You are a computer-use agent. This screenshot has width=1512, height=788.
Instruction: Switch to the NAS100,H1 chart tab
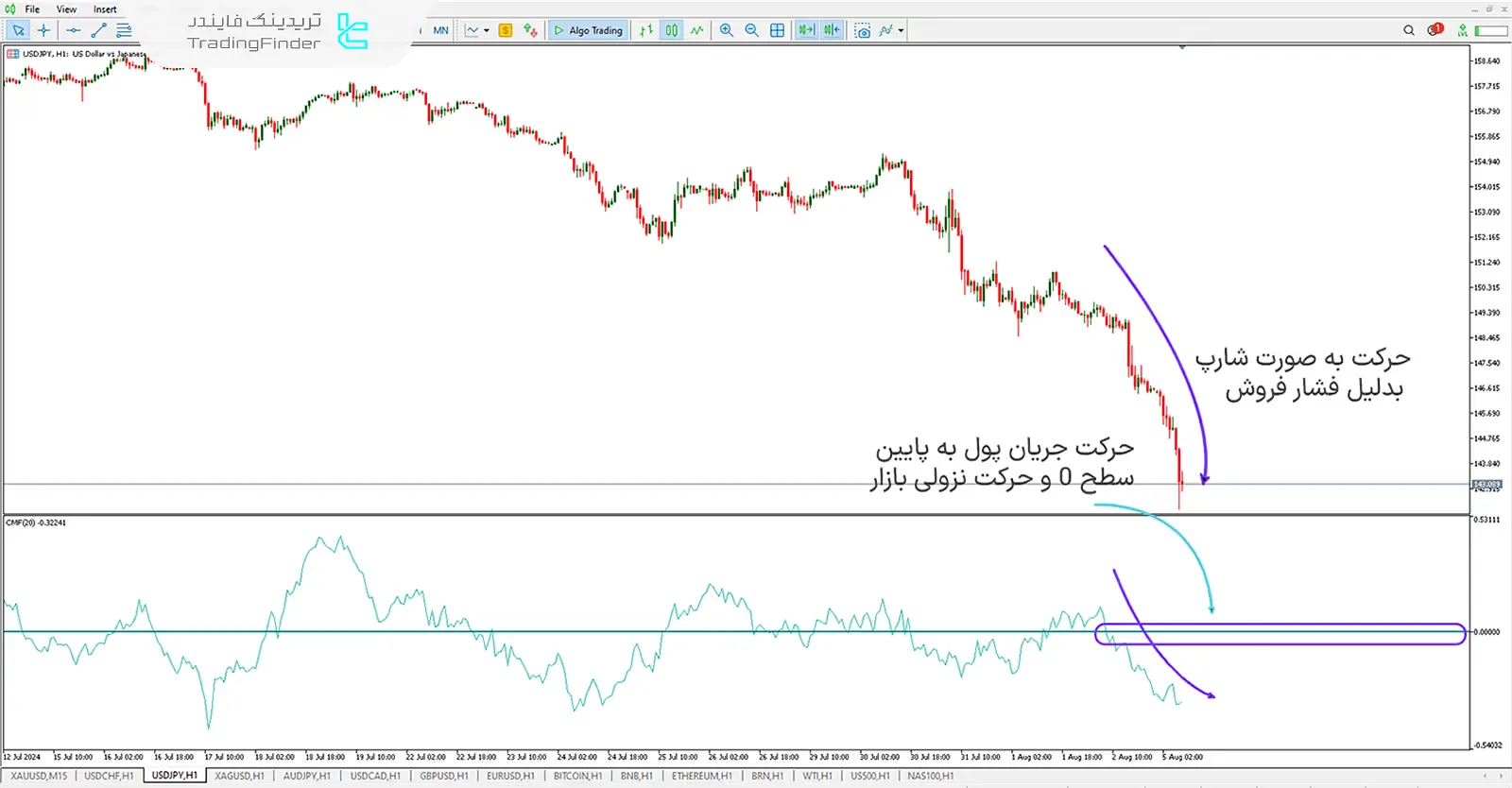pyautogui.click(x=930, y=776)
